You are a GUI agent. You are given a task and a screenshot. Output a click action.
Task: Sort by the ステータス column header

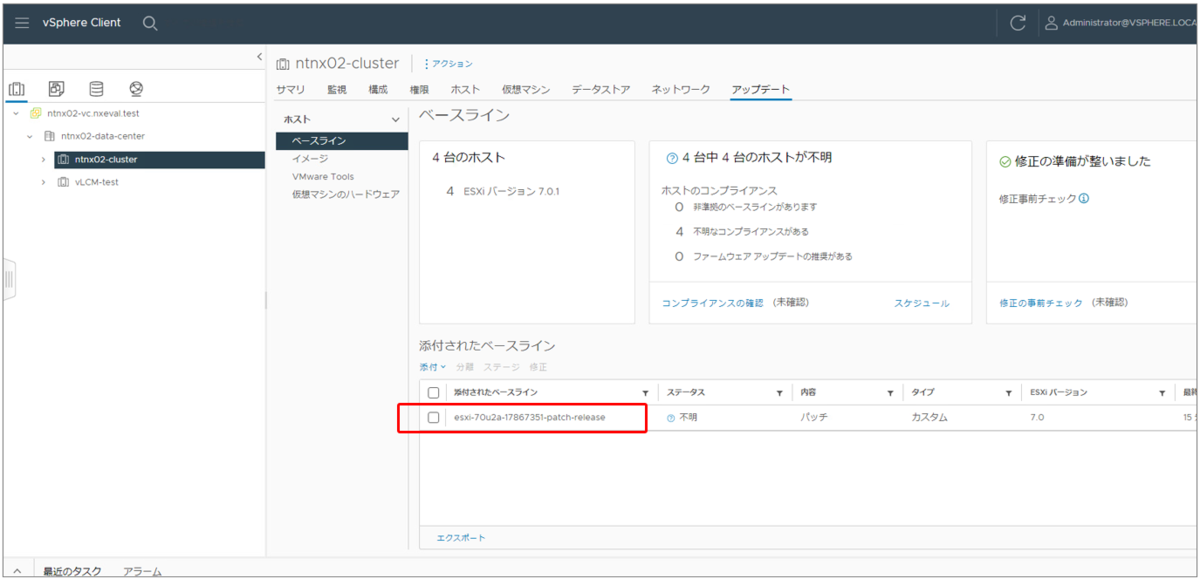[x=686, y=393]
